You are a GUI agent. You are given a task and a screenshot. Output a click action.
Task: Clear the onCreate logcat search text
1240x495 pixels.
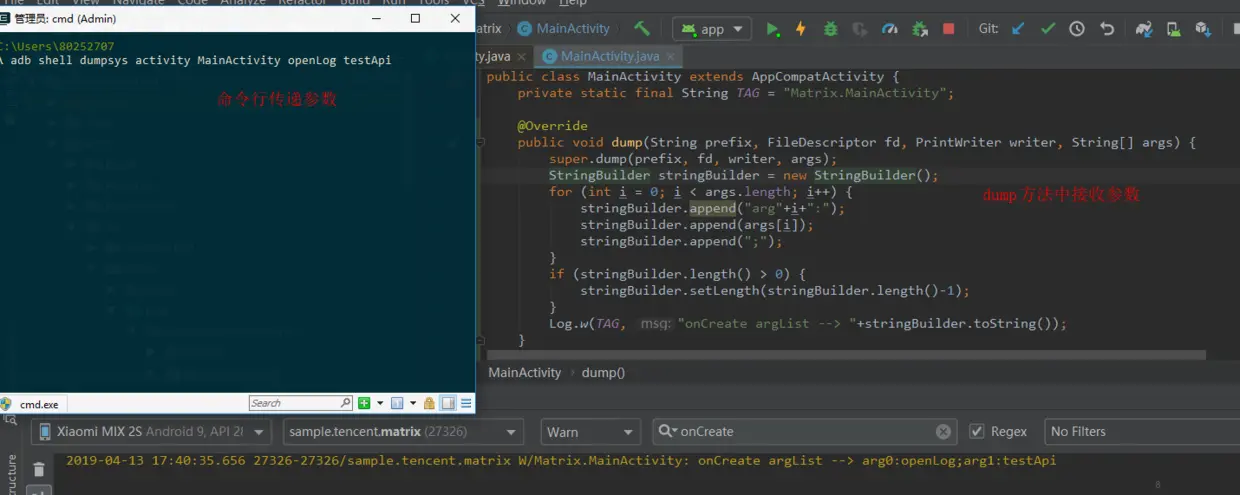click(x=943, y=432)
